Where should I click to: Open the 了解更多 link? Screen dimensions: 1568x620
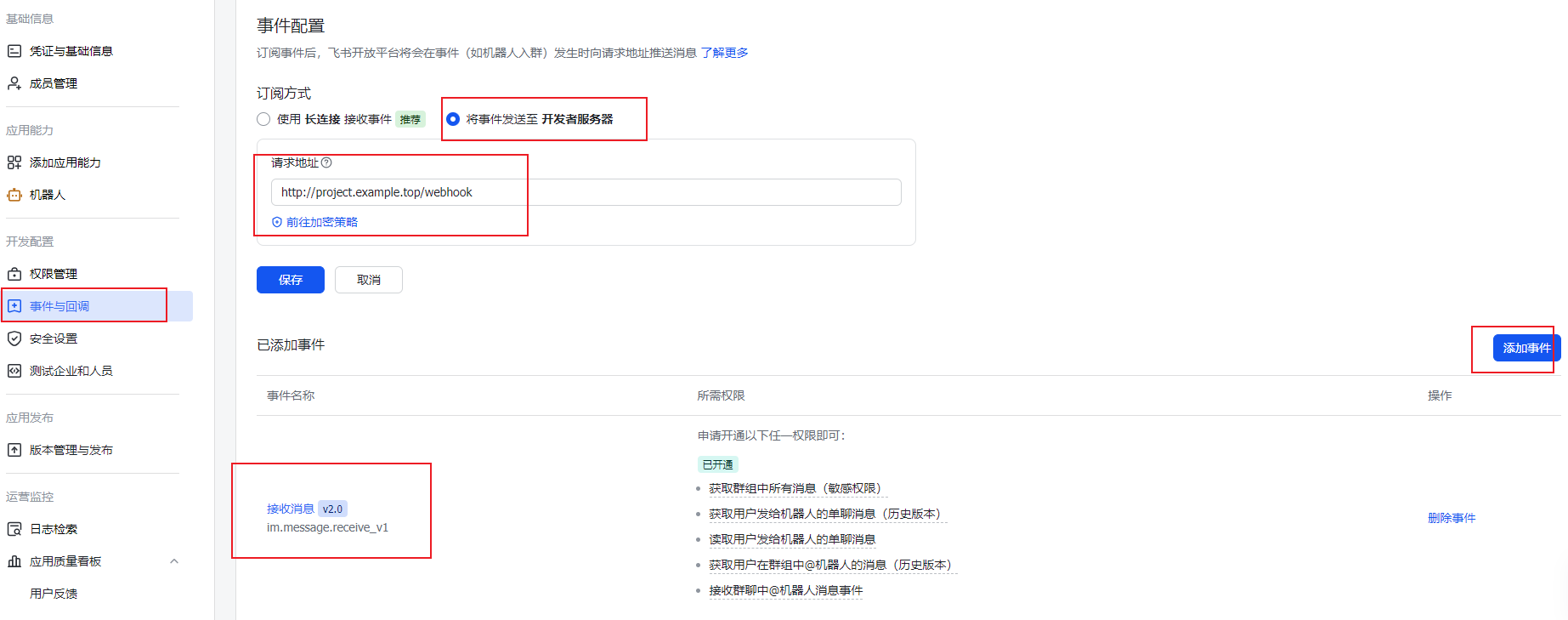pos(724,53)
